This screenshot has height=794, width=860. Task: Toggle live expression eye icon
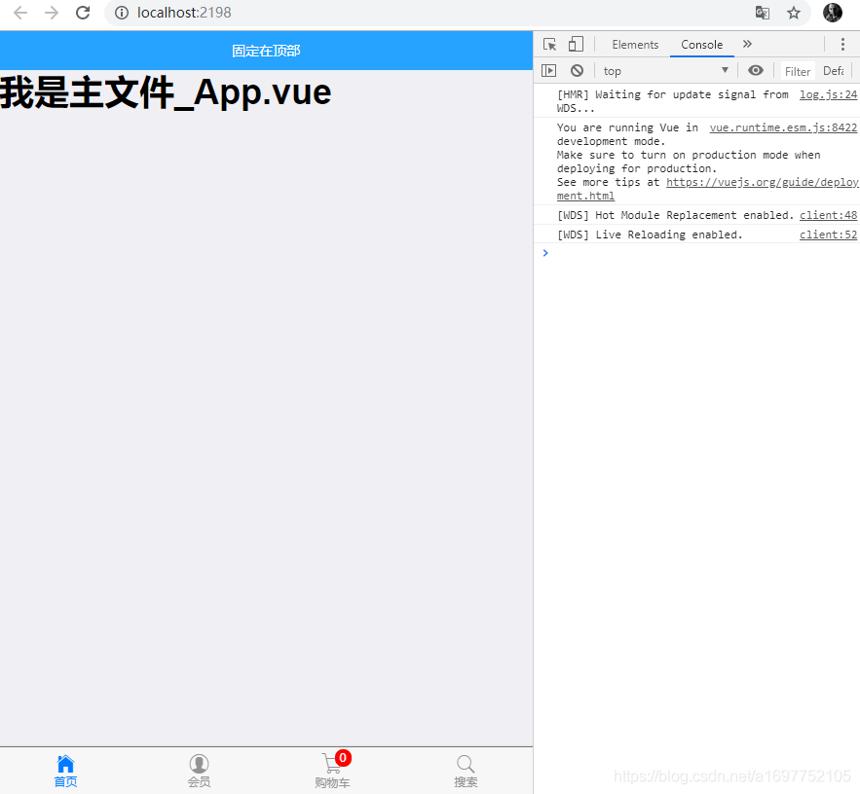tap(755, 71)
